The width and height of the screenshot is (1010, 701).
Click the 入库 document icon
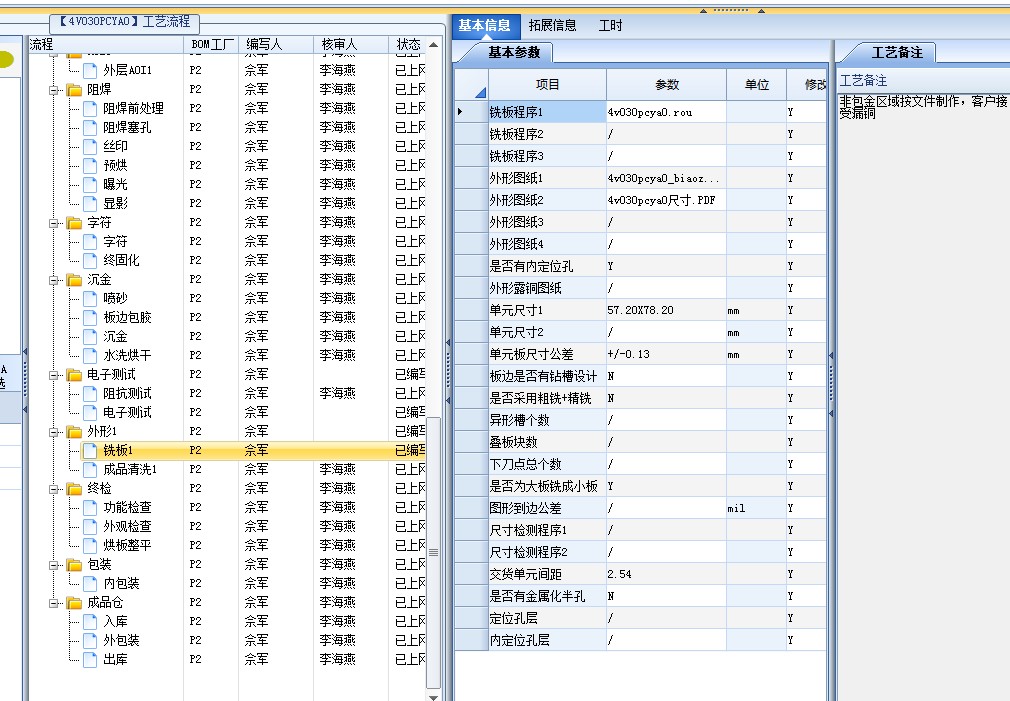coord(90,622)
